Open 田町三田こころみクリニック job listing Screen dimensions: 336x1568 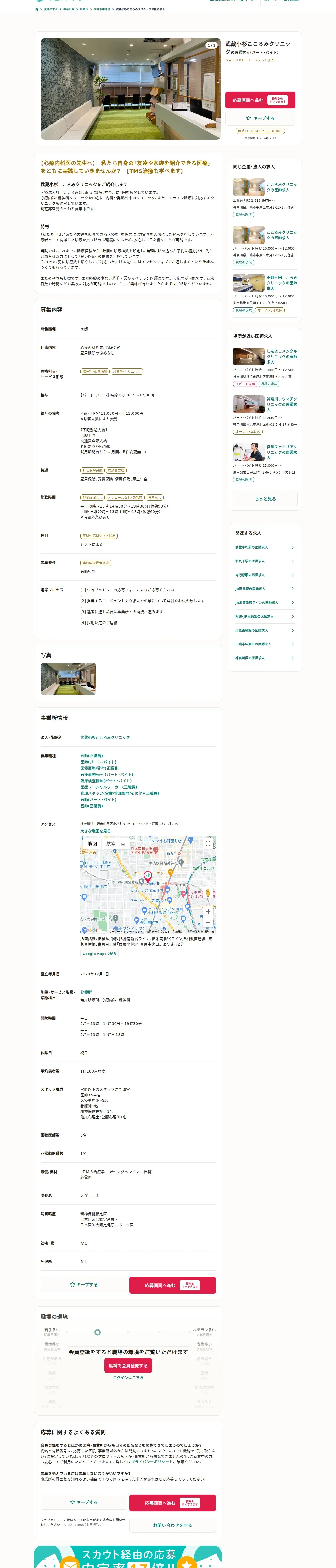tap(282, 283)
